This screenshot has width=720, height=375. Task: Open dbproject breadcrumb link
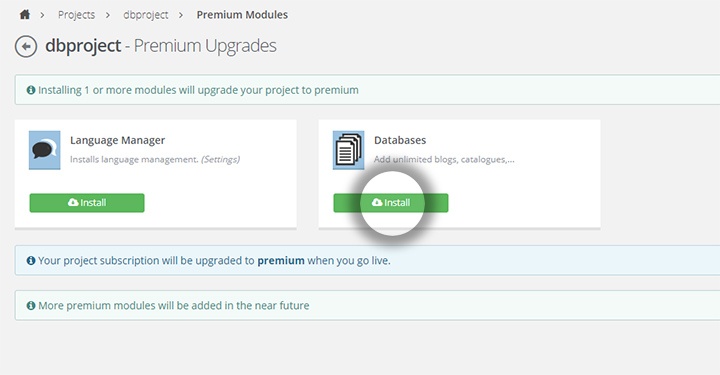coord(146,15)
